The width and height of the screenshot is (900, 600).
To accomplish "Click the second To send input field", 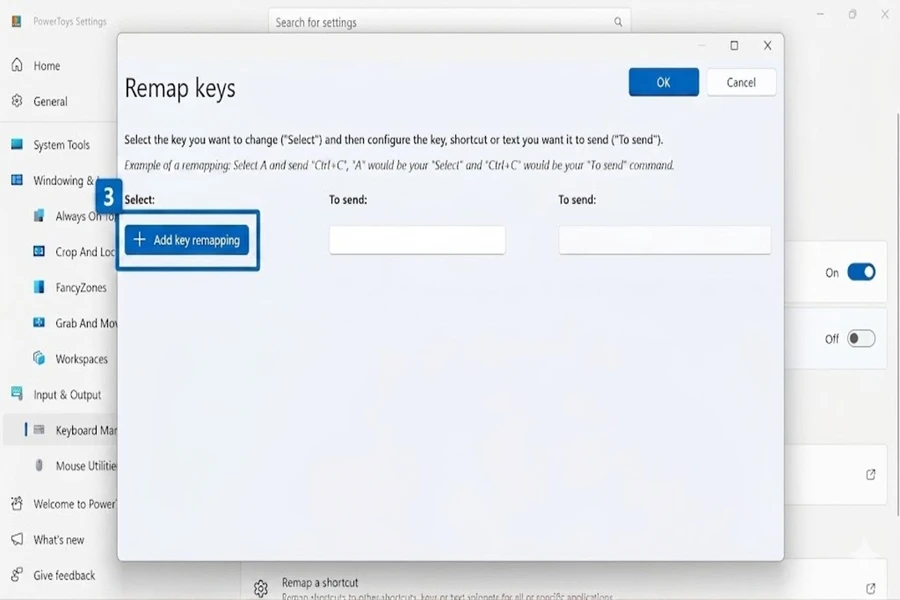I will 665,240.
